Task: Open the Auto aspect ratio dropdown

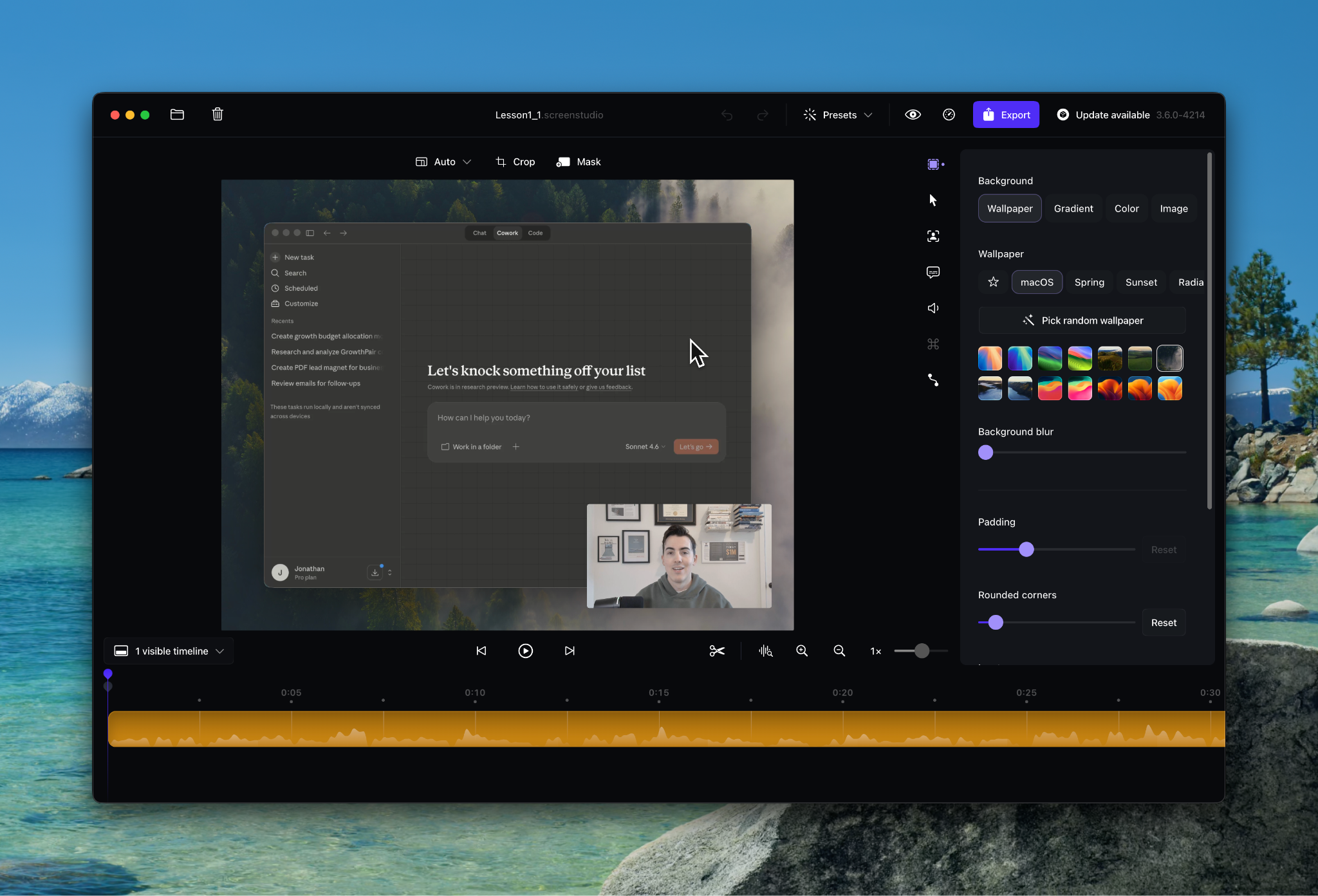Action: pos(443,161)
